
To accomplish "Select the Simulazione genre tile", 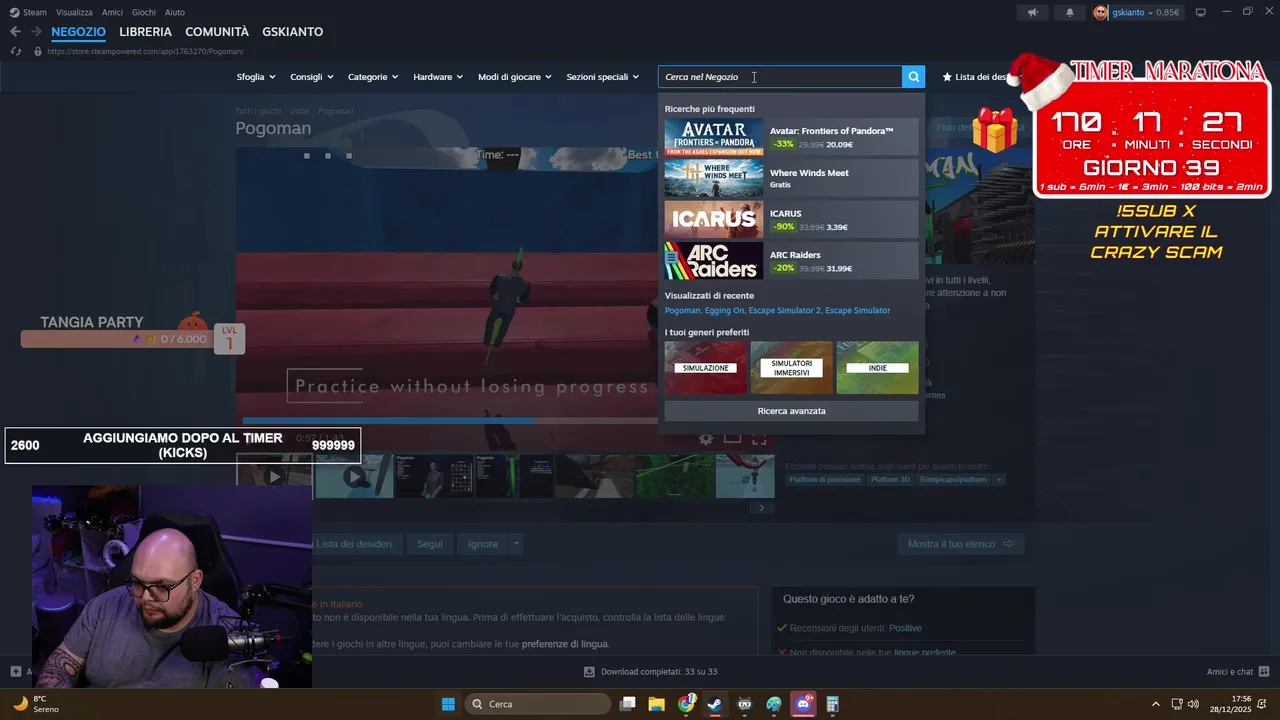I will pos(706,368).
